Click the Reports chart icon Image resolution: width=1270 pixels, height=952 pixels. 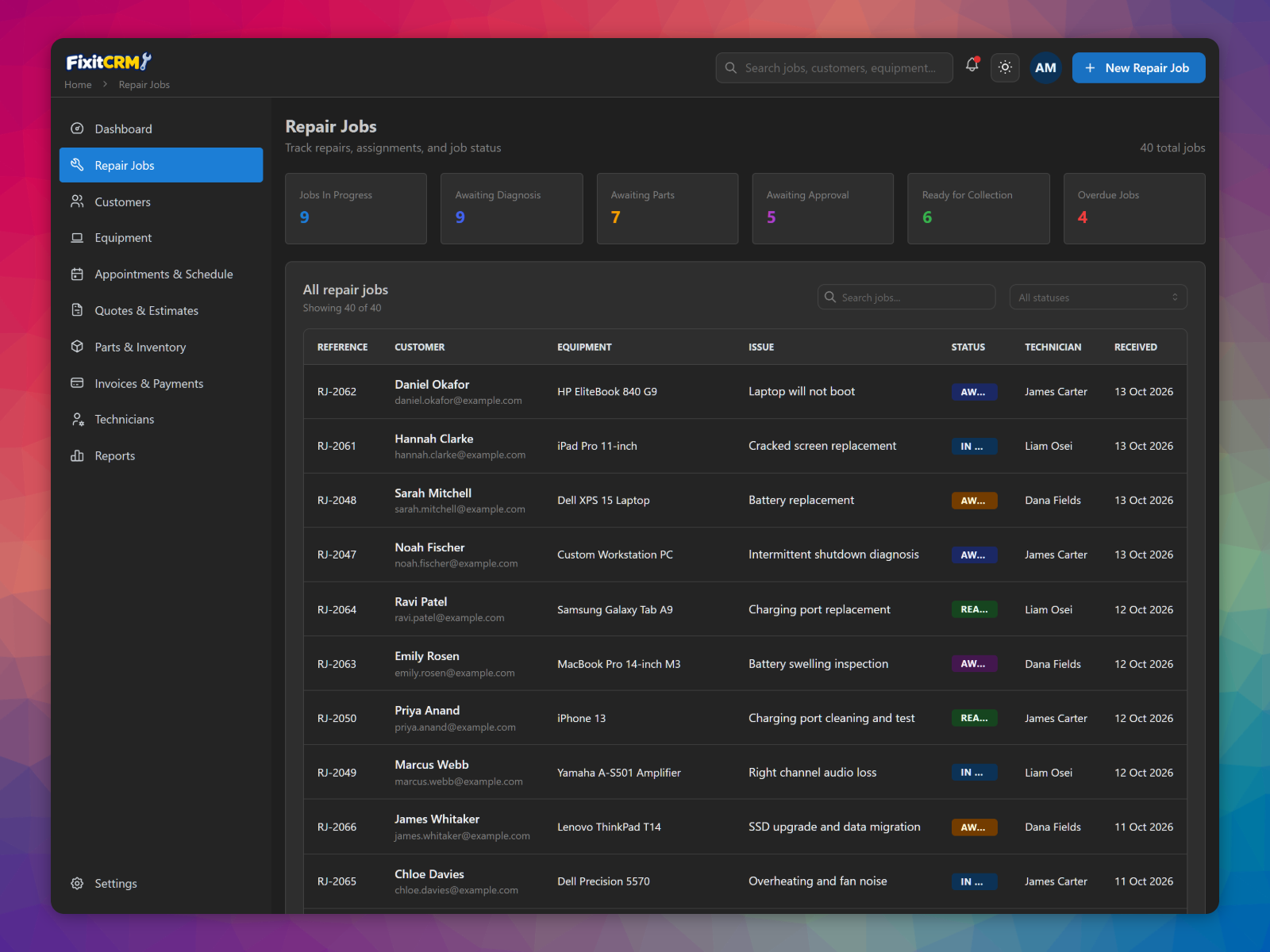pos(77,455)
